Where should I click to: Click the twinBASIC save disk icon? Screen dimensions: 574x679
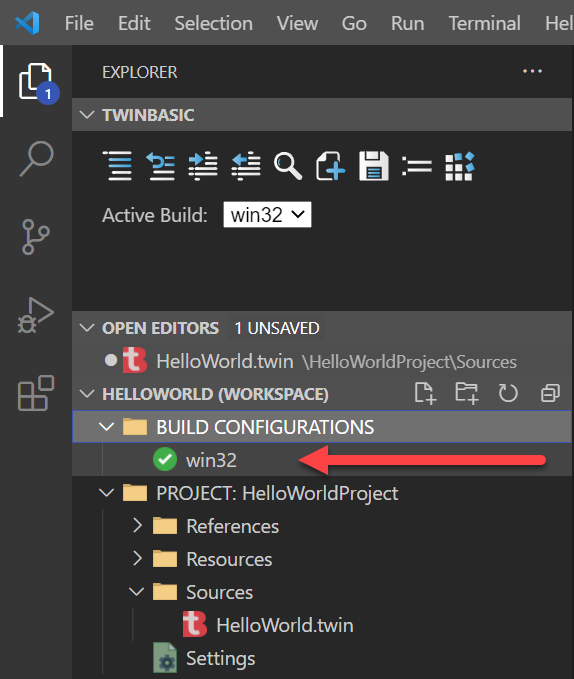(x=374, y=165)
